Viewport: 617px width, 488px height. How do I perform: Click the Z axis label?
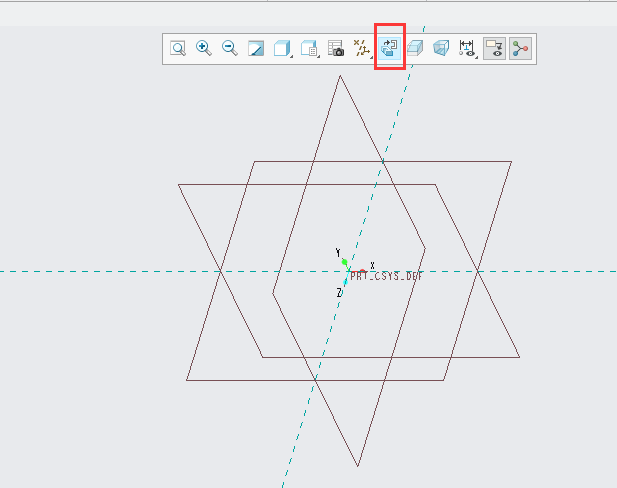339,292
